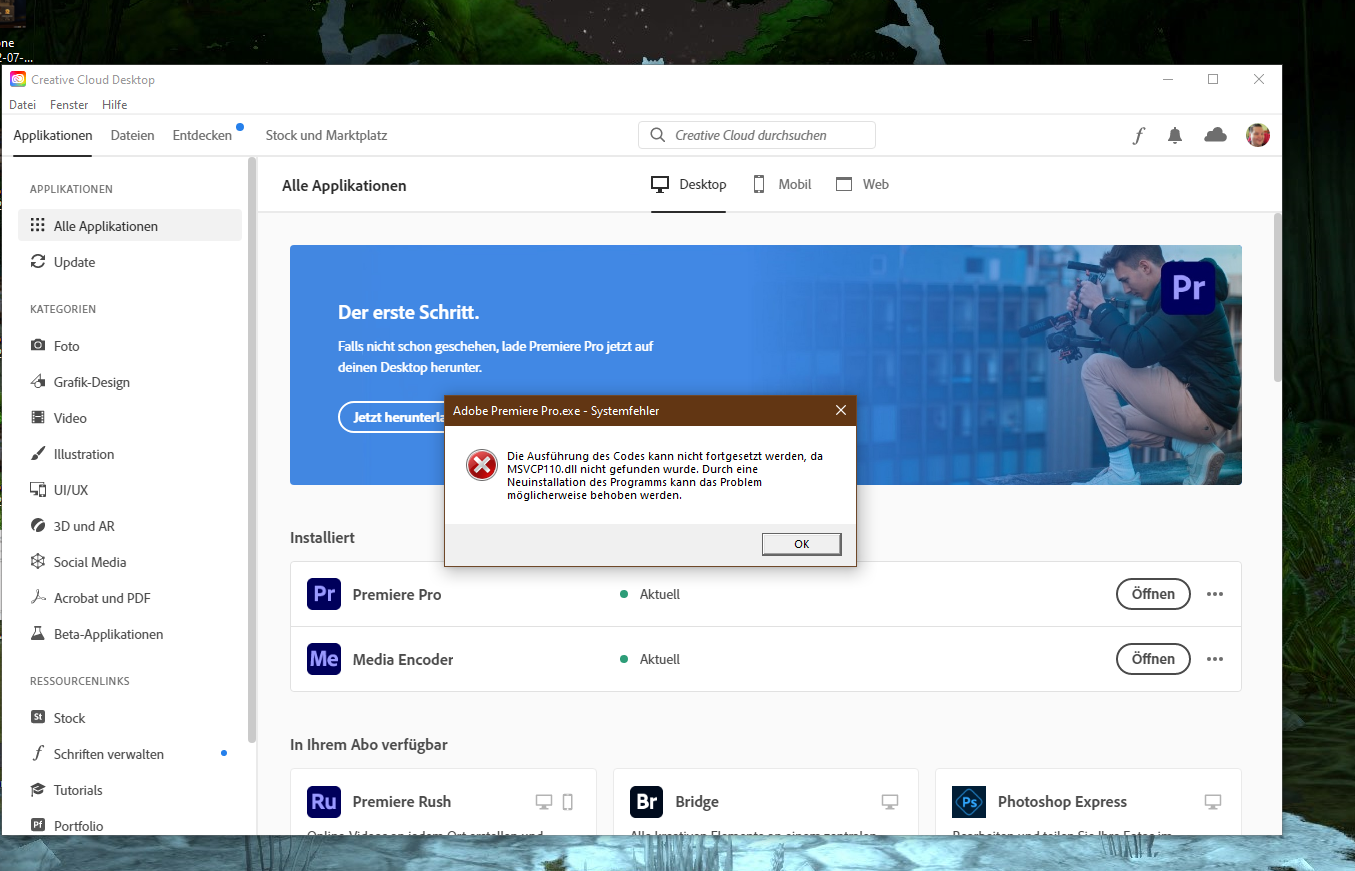1355x871 pixels.
Task: Open the UI/UX category
Action: [130, 490]
